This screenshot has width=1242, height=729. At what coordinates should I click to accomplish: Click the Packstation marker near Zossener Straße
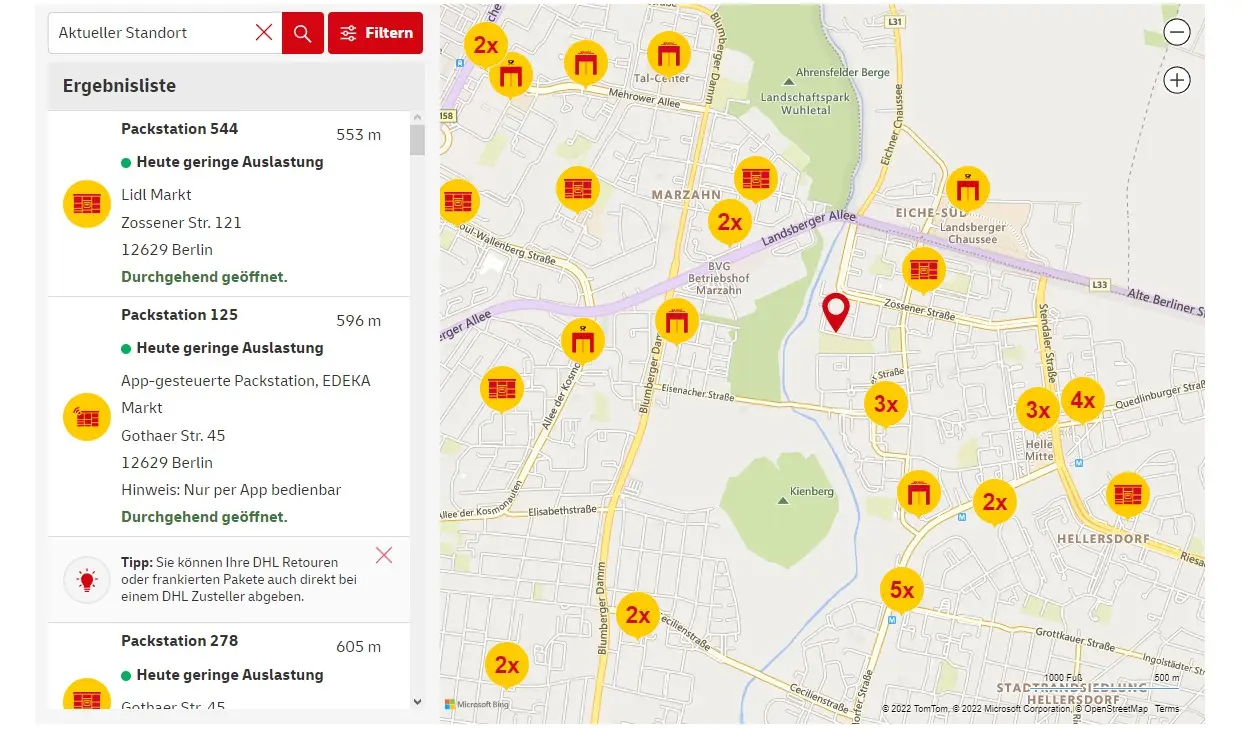(x=923, y=269)
